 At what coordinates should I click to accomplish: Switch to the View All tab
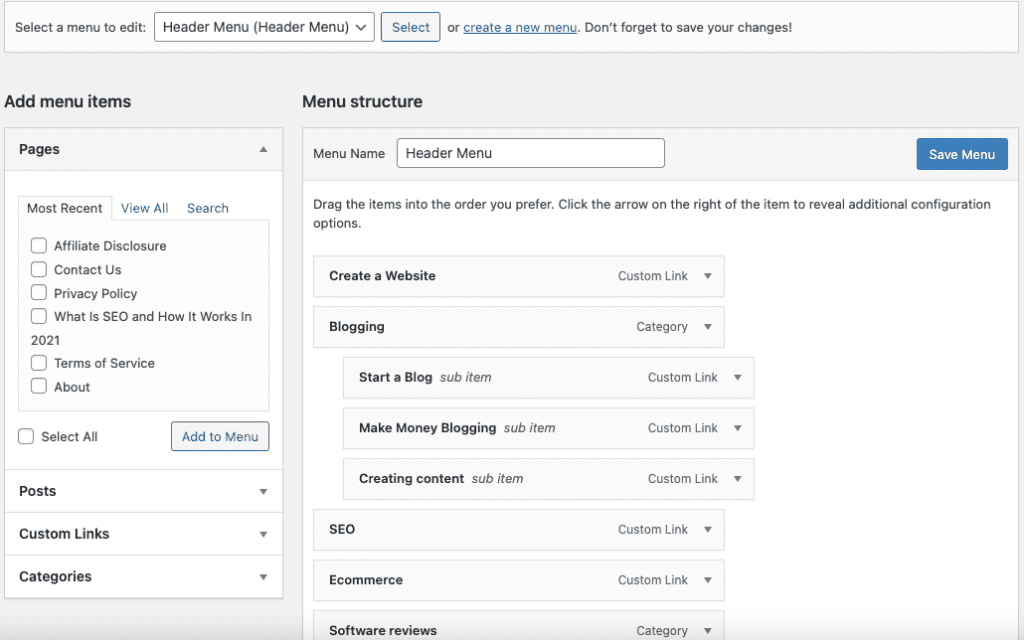click(144, 208)
